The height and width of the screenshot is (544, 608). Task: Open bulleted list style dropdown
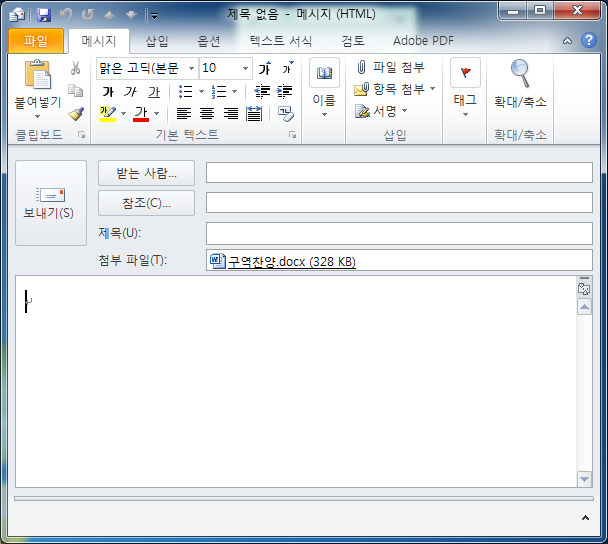(201, 92)
